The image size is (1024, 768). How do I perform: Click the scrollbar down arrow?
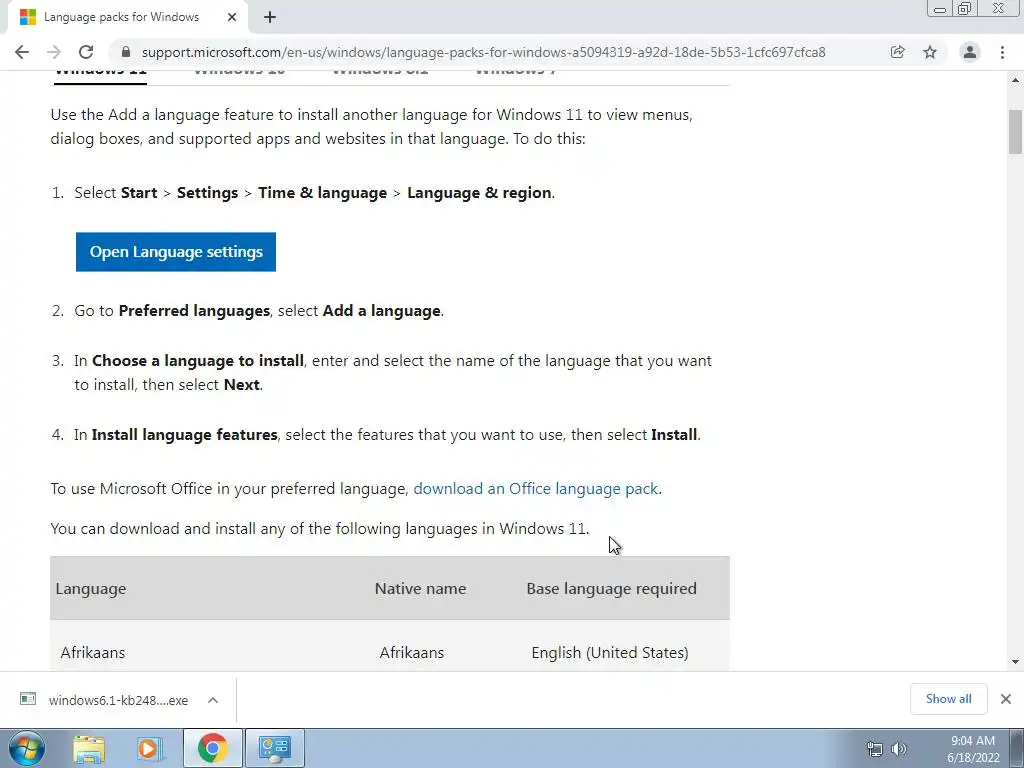1015,662
